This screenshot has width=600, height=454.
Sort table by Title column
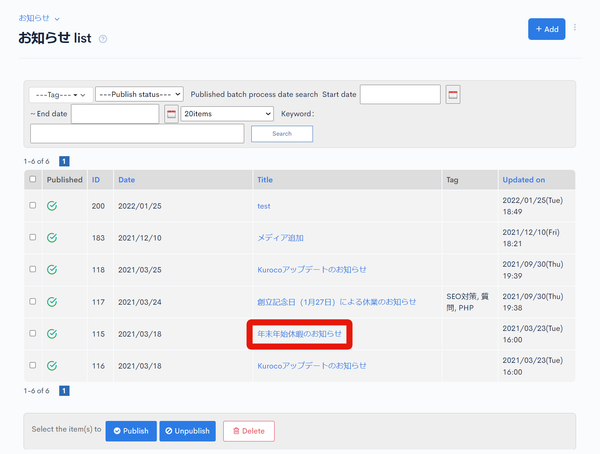coord(265,180)
